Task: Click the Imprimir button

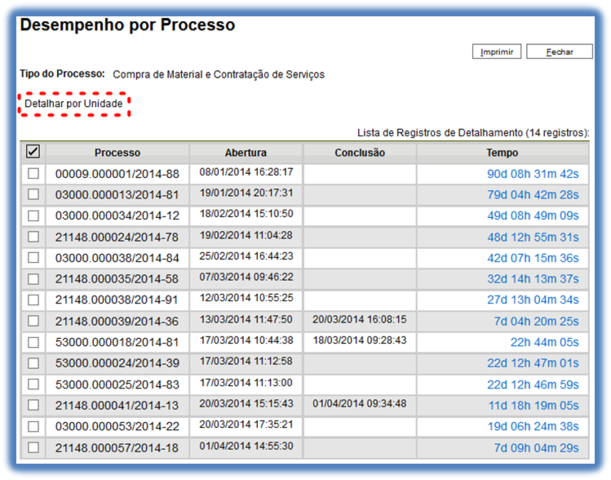Action: 497,51
